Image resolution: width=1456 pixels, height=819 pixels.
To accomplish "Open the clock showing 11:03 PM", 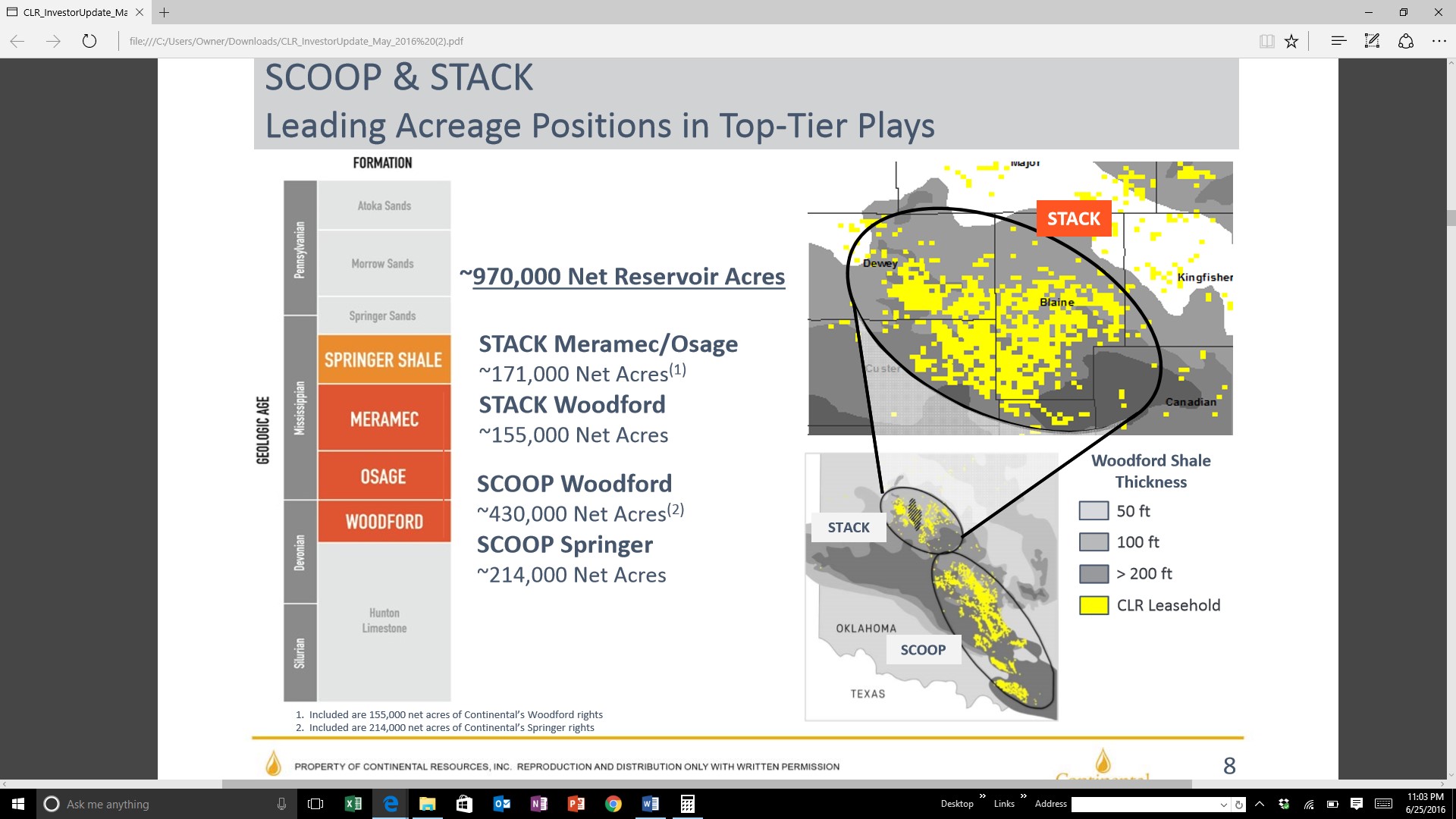I will pyautogui.click(x=1426, y=804).
